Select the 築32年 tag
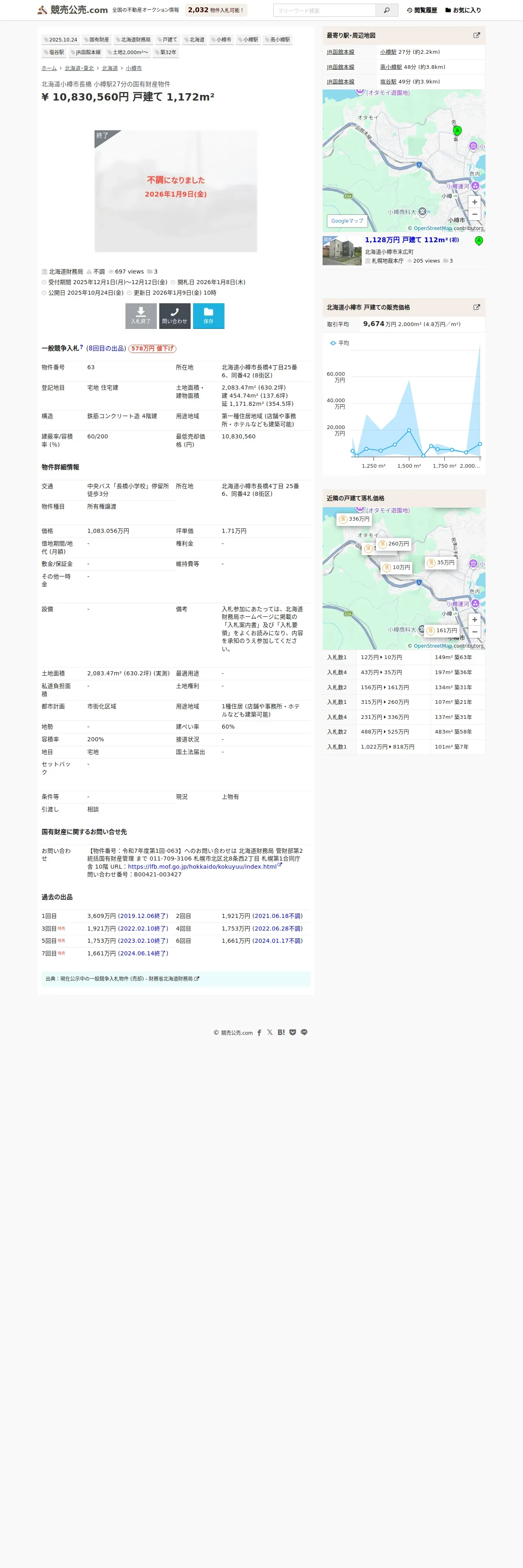 pos(166,53)
